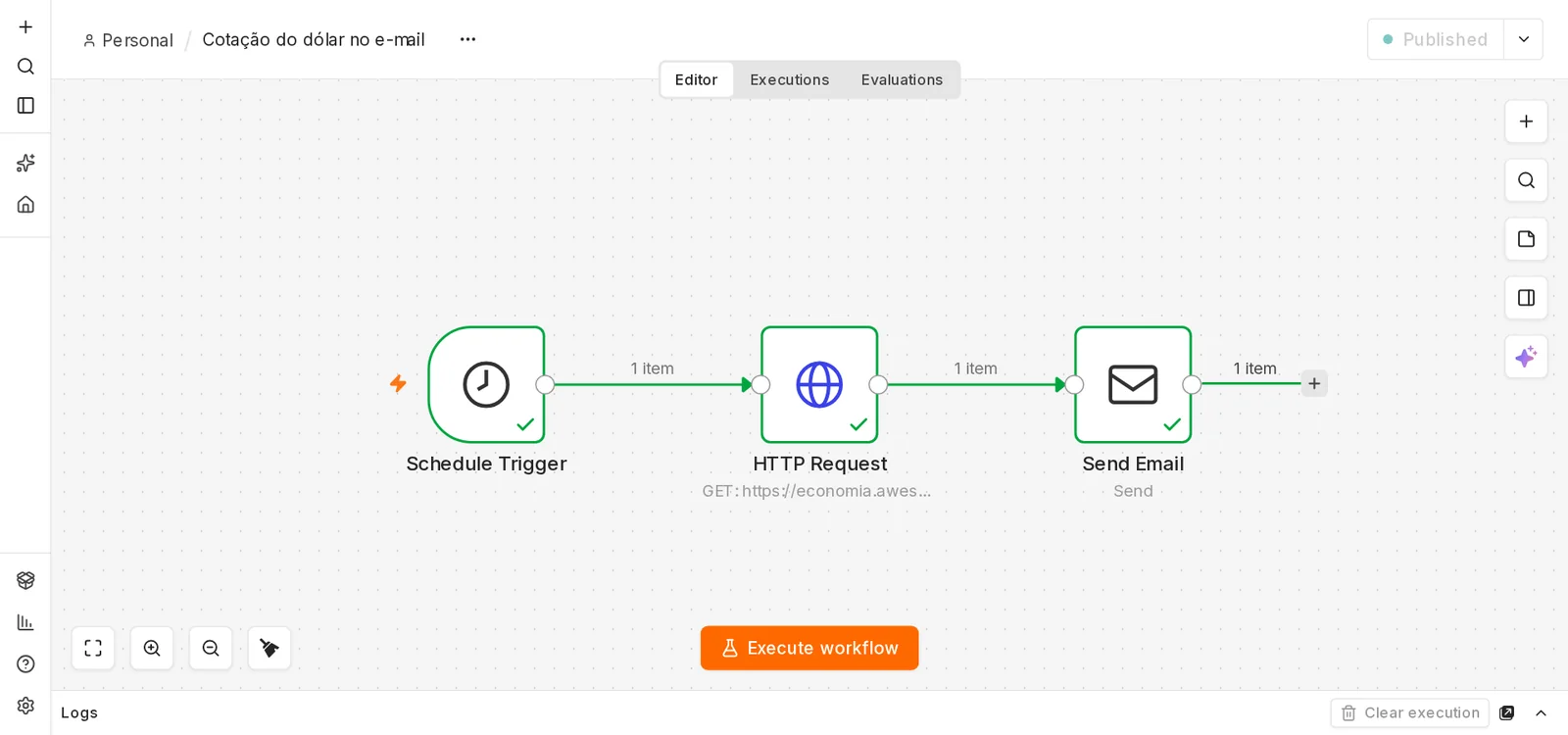Zoom out on the canvas
This screenshot has width=1568, height=735.
click(211, 648)
